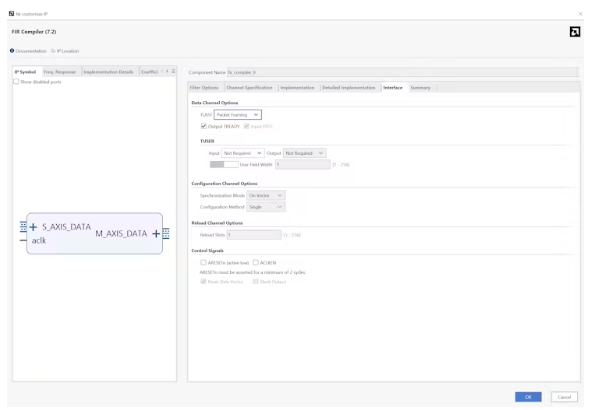This screenshot has width=591, height=410.
Task: Open the Synchronization Mode dropdown
Action: [x=266, y=196]
